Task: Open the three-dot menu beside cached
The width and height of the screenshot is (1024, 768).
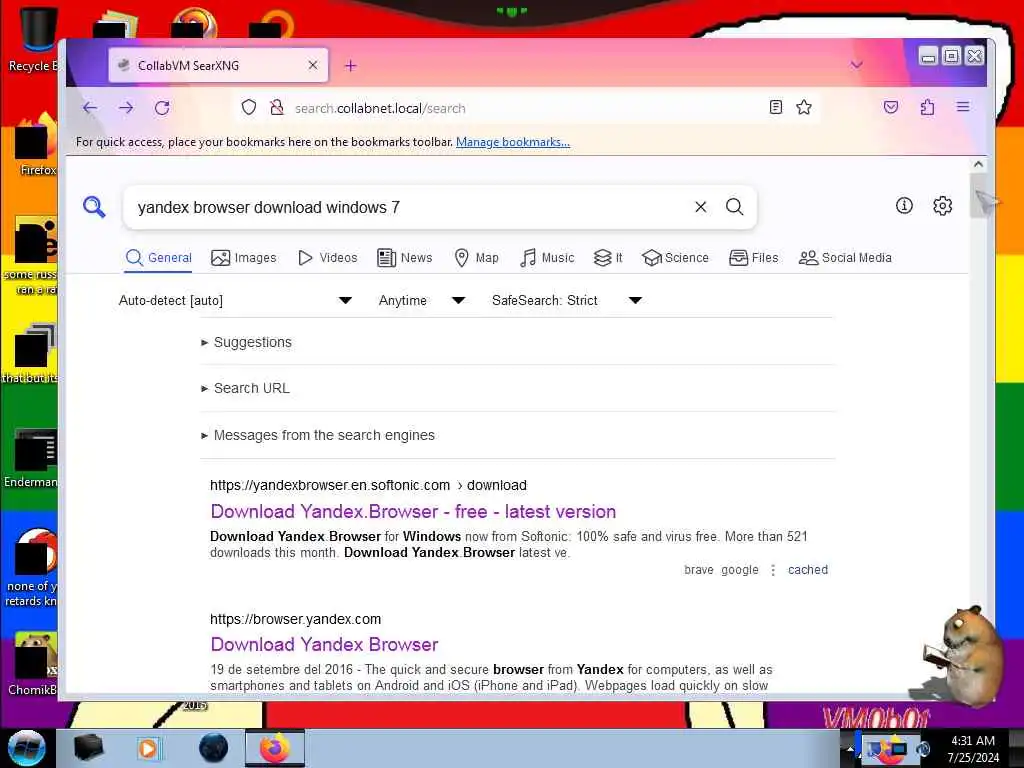Action: 773,570
